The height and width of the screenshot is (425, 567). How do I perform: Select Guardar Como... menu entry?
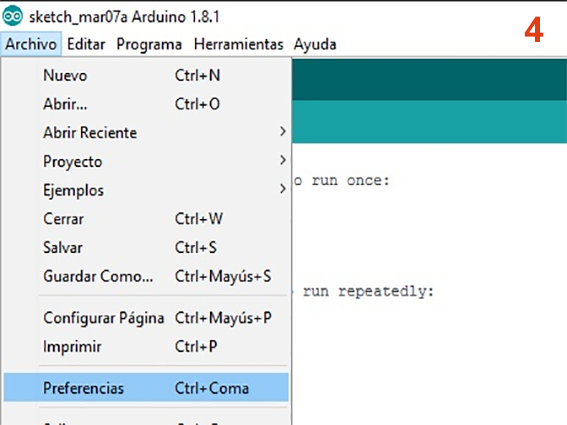pyautogui.click(x=146, y=276)
